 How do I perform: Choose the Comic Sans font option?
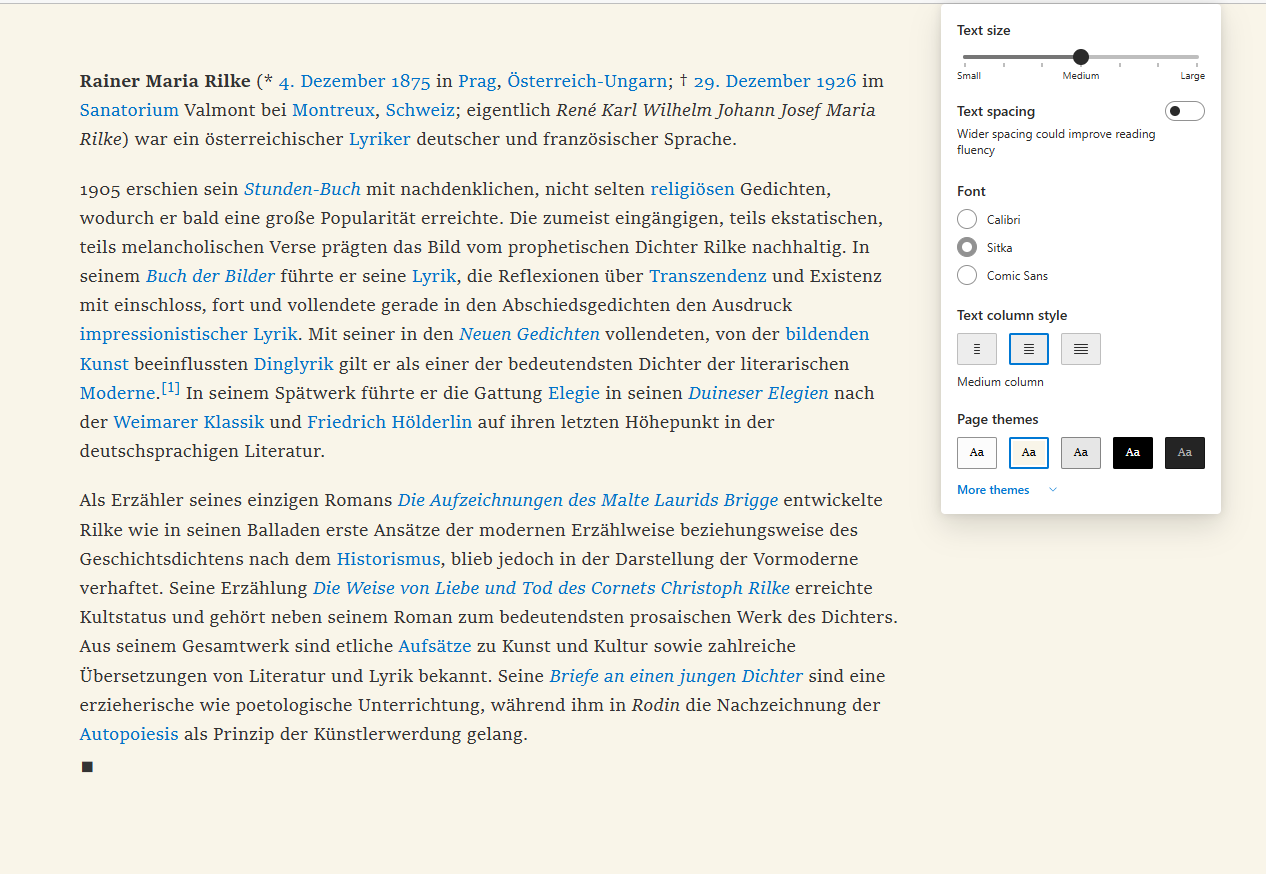pos(967,275)
